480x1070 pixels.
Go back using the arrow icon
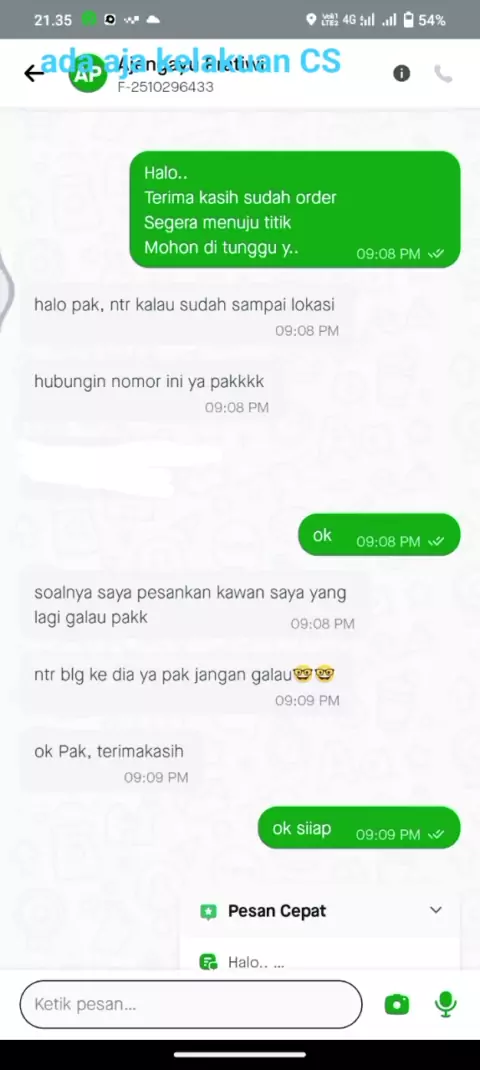tap(33, 73)
